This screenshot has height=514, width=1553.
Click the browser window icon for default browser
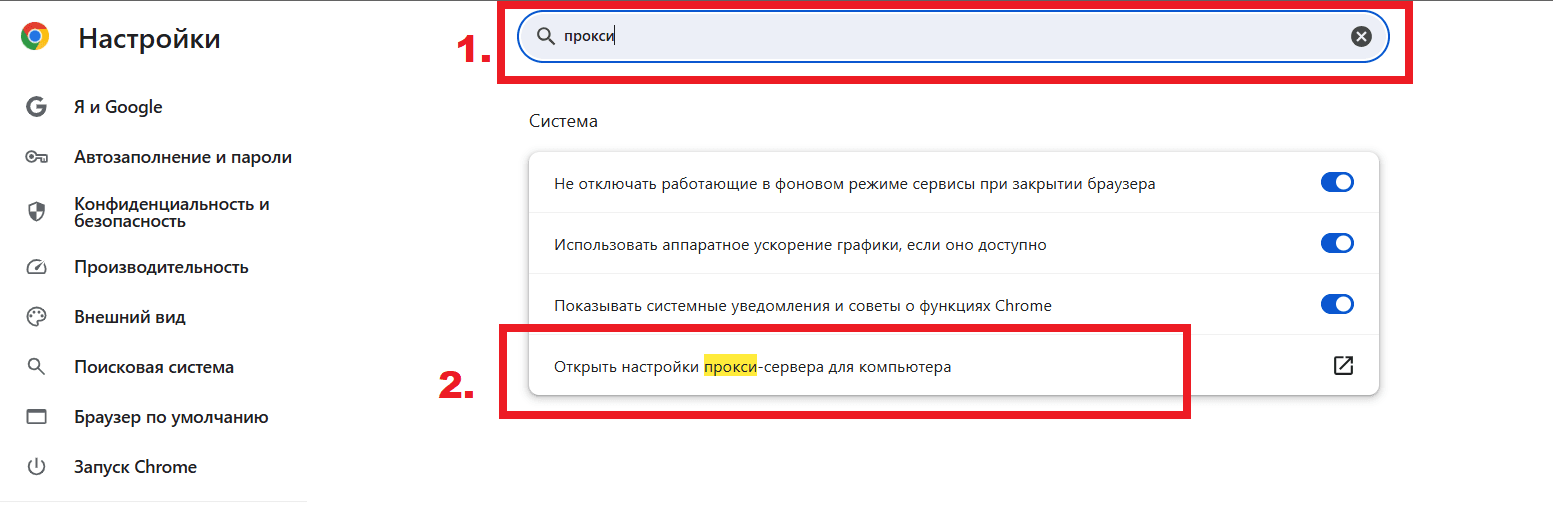coord(37,417)
